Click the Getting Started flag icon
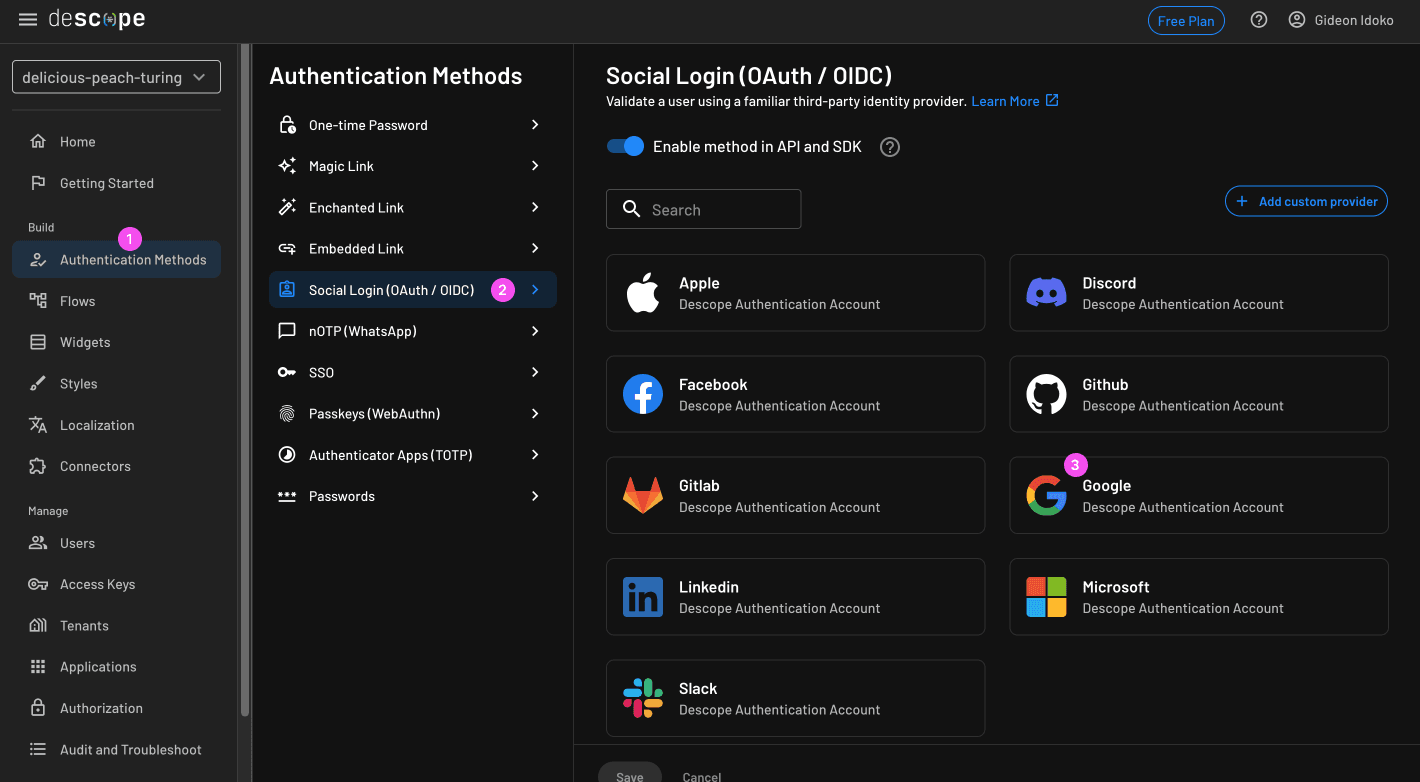 tap(38, 183)
